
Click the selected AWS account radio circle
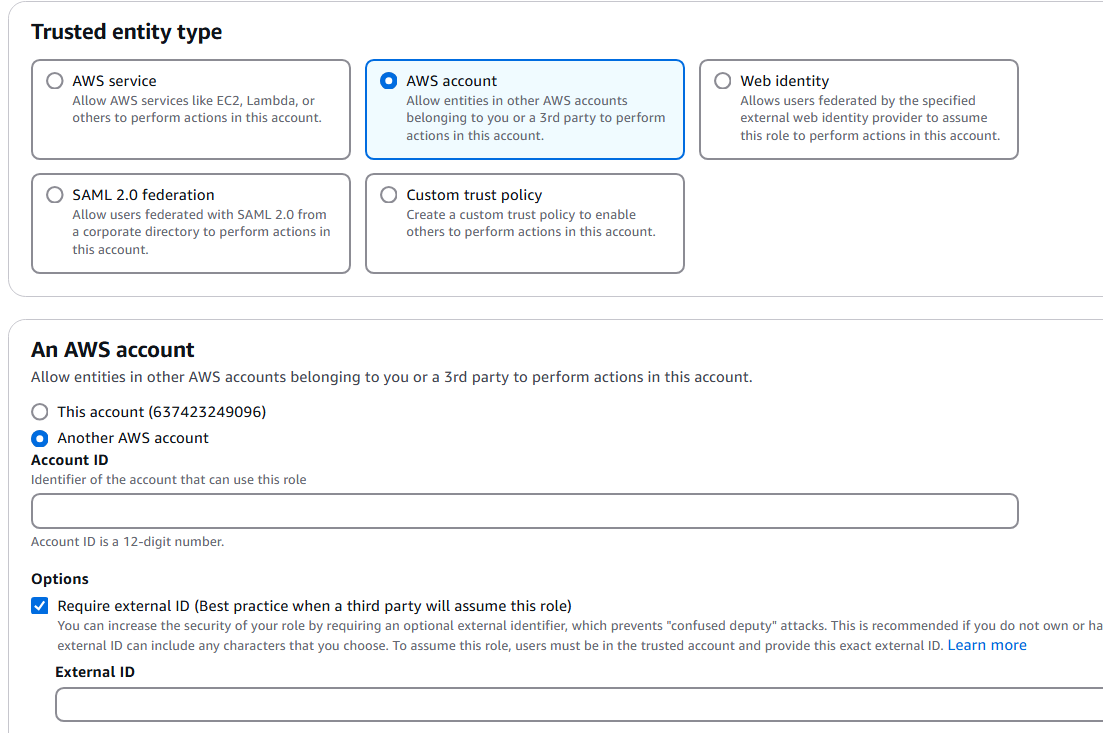coord(389,81)
